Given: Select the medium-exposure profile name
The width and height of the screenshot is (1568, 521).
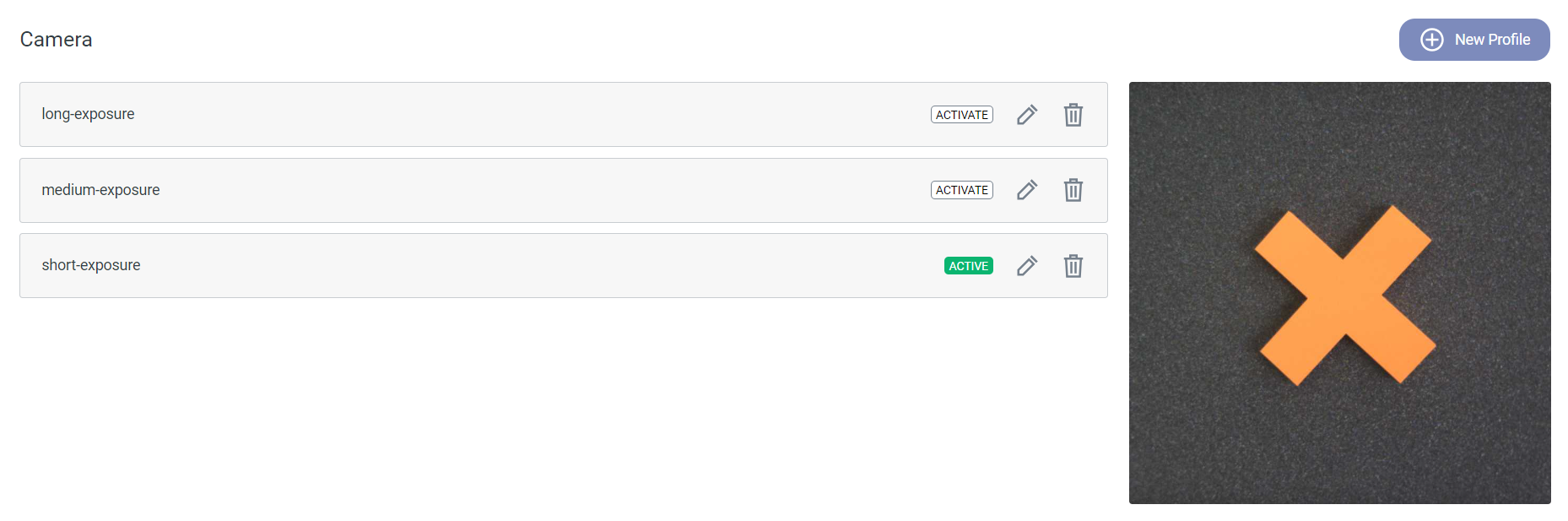Looking at the screenshot, I should point(100,190).
